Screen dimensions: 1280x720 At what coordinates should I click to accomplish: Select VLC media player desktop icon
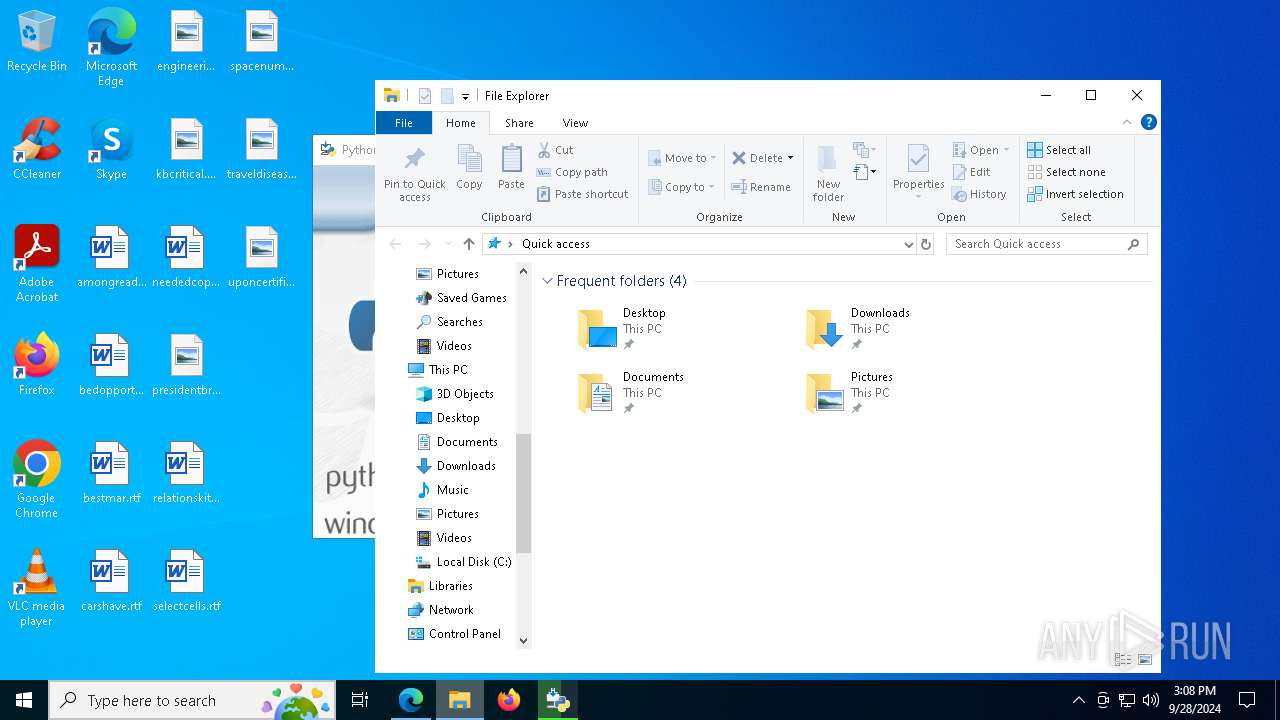[36, 588]
